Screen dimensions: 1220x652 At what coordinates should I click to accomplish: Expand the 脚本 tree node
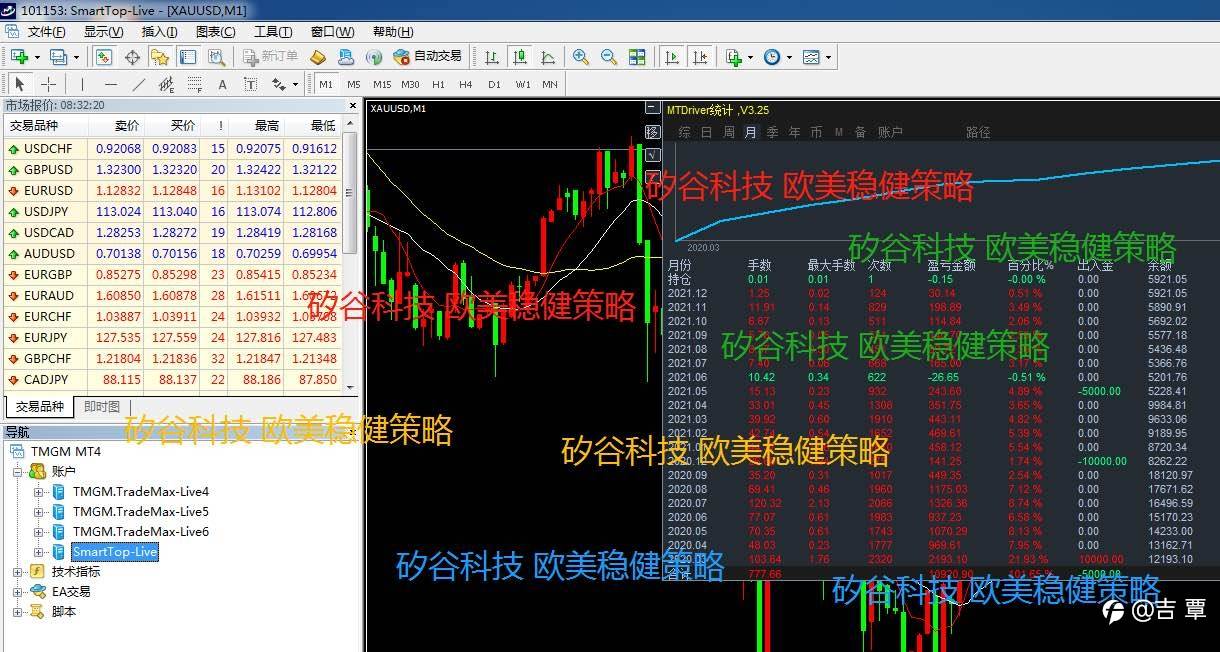18,612
